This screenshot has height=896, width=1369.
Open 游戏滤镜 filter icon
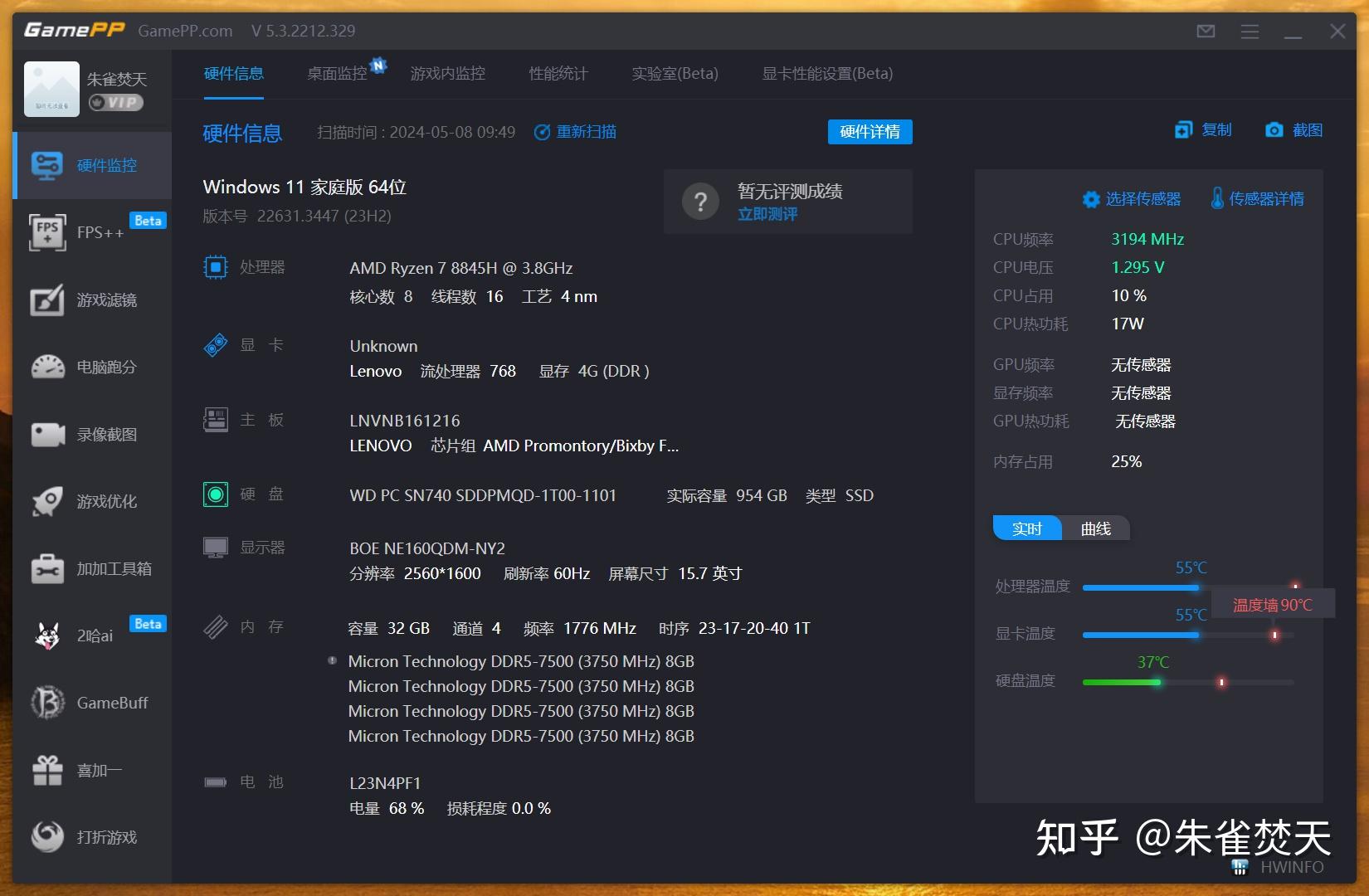(47, 299)
